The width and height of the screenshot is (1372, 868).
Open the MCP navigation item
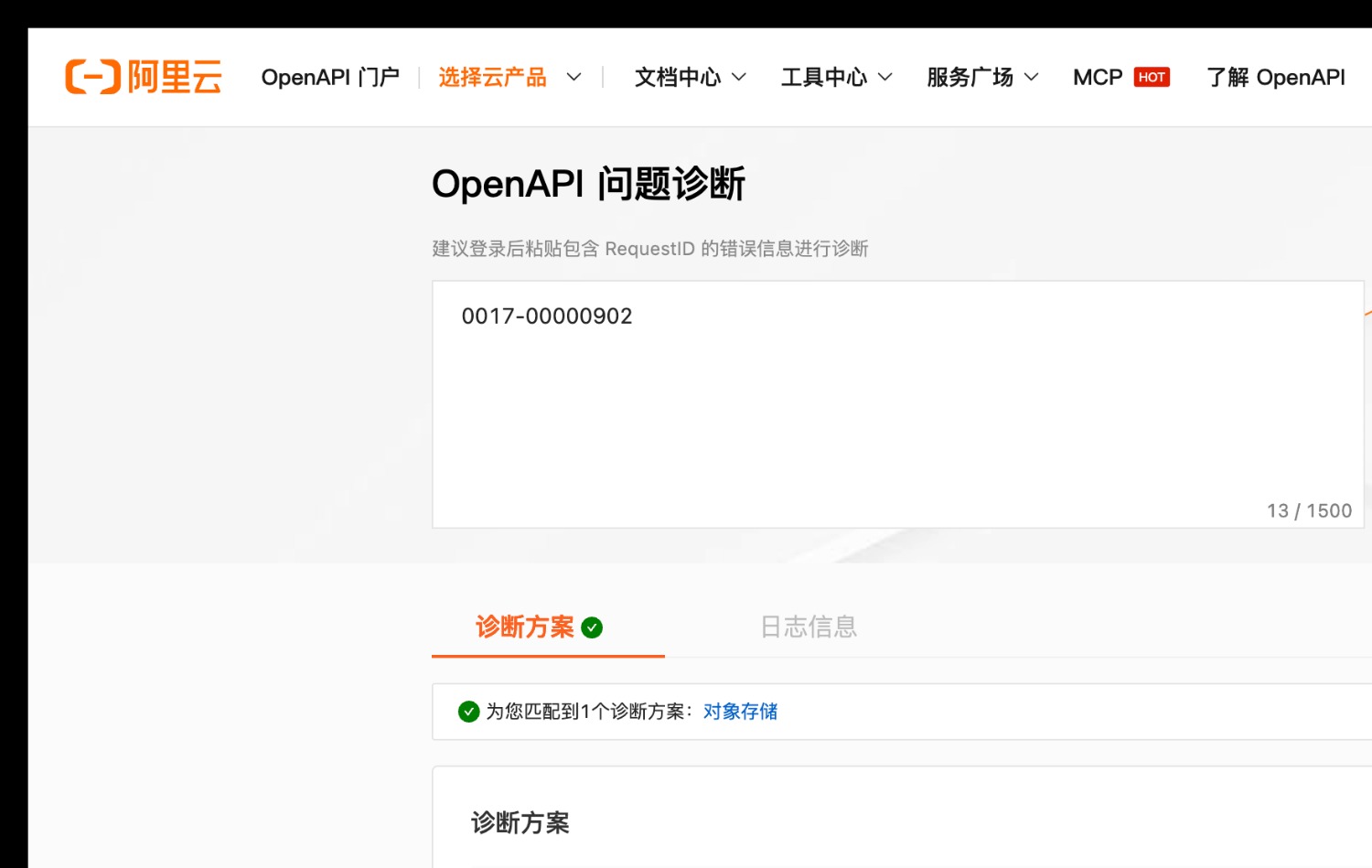[x=1098, y=77]
